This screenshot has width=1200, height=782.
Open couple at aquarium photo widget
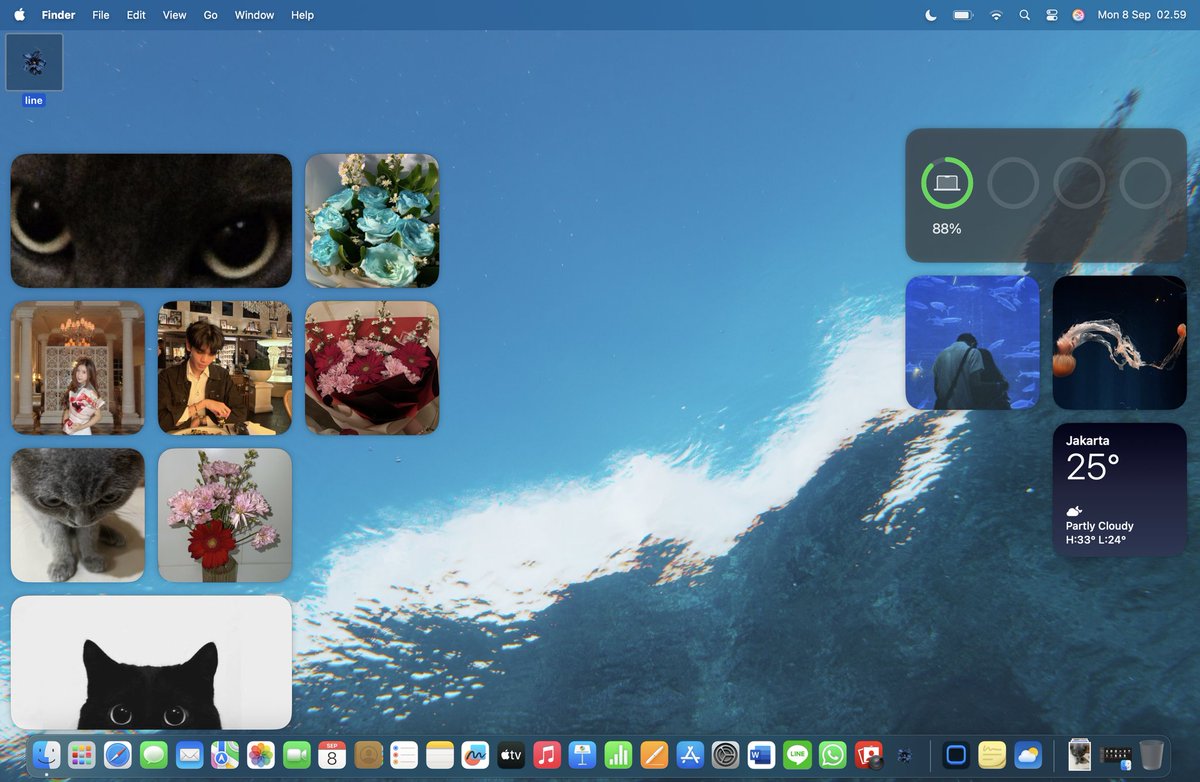click(x=972, y=343)
